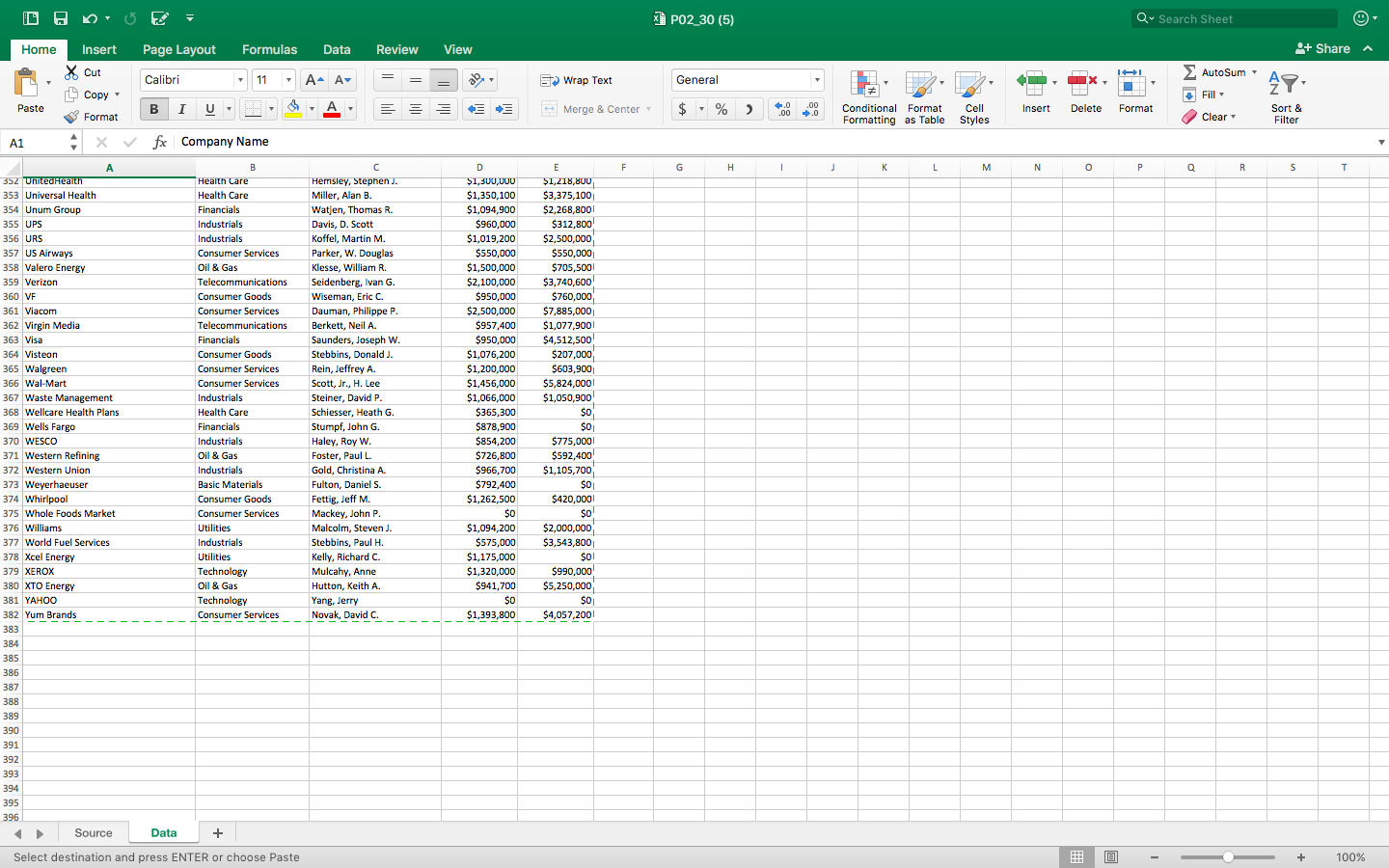Click the decrease indent icon

coord(477,109)
